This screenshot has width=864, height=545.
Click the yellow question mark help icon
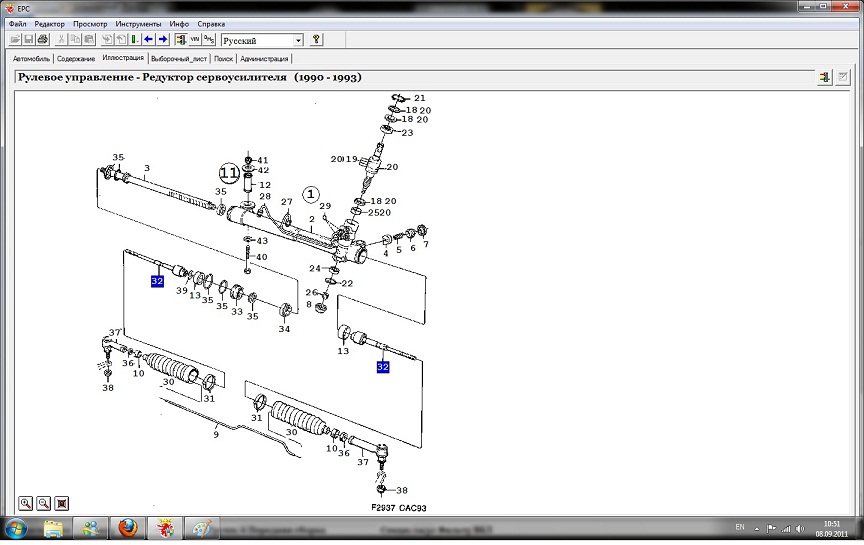(x=316, y=40)
